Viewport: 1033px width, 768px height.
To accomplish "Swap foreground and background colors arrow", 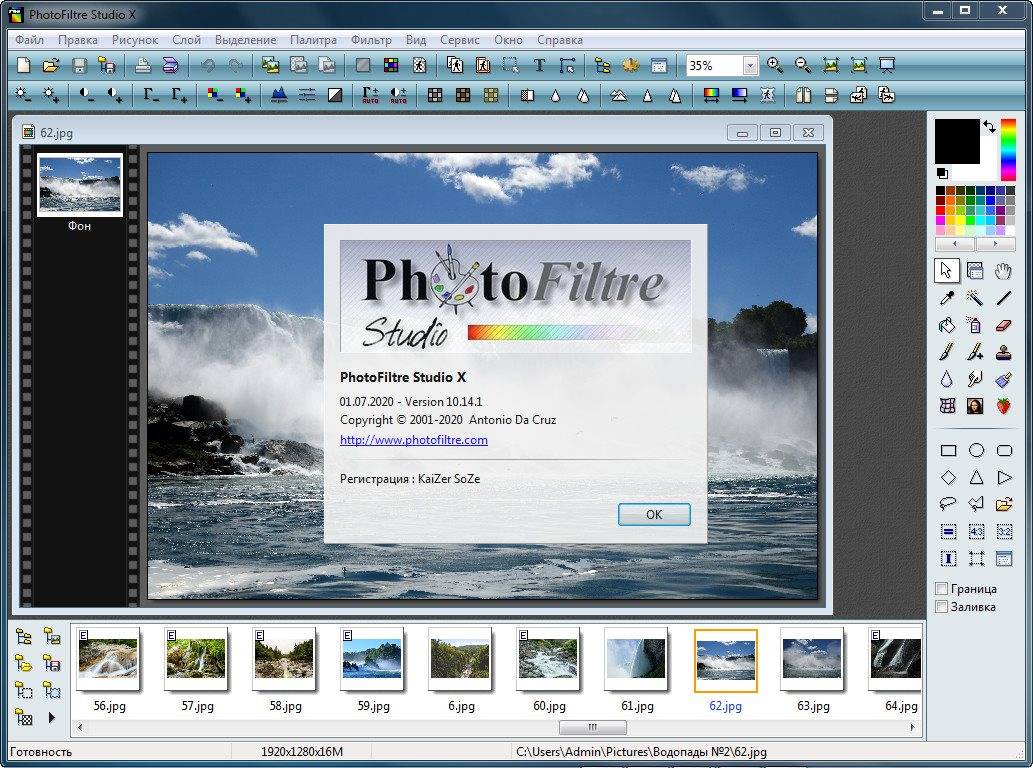I will pyautogui.click(x=989, y=126).
